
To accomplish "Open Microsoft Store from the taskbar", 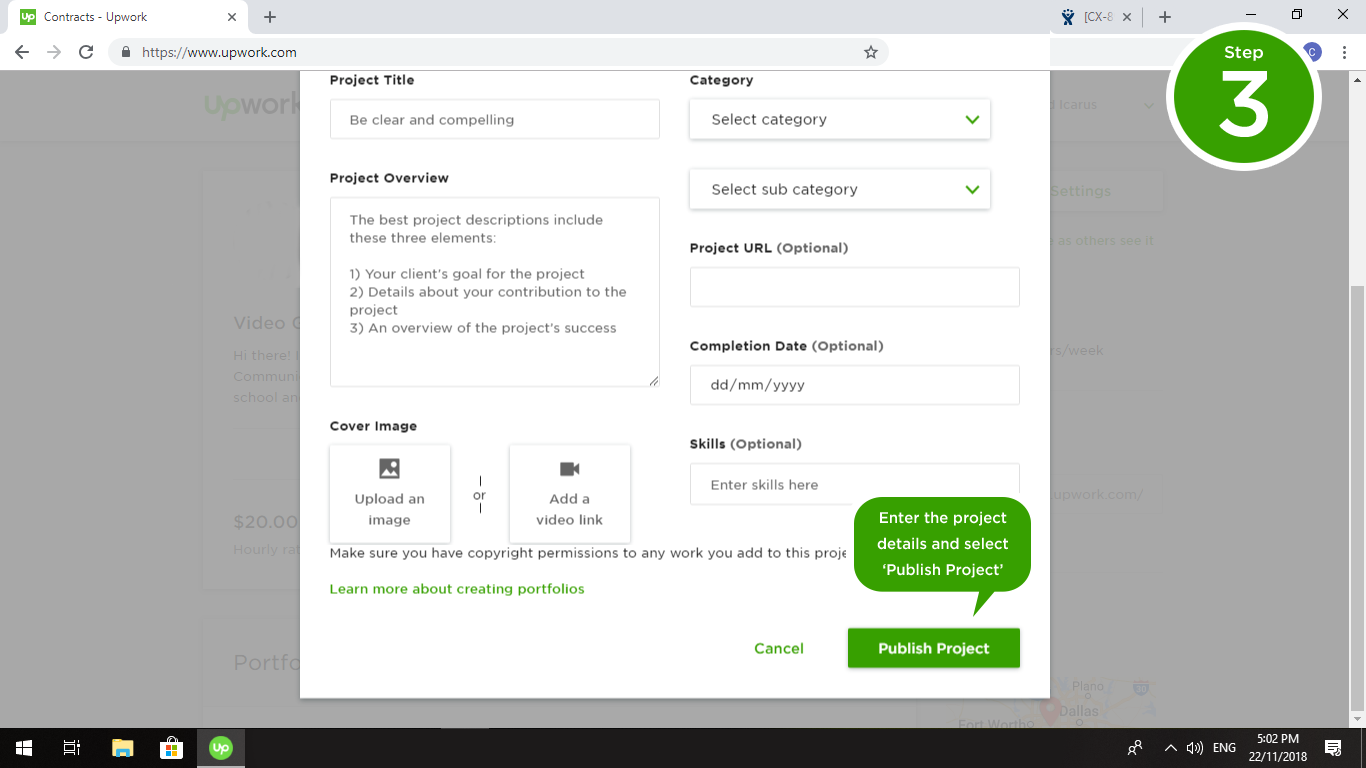I will coord(171,747).
